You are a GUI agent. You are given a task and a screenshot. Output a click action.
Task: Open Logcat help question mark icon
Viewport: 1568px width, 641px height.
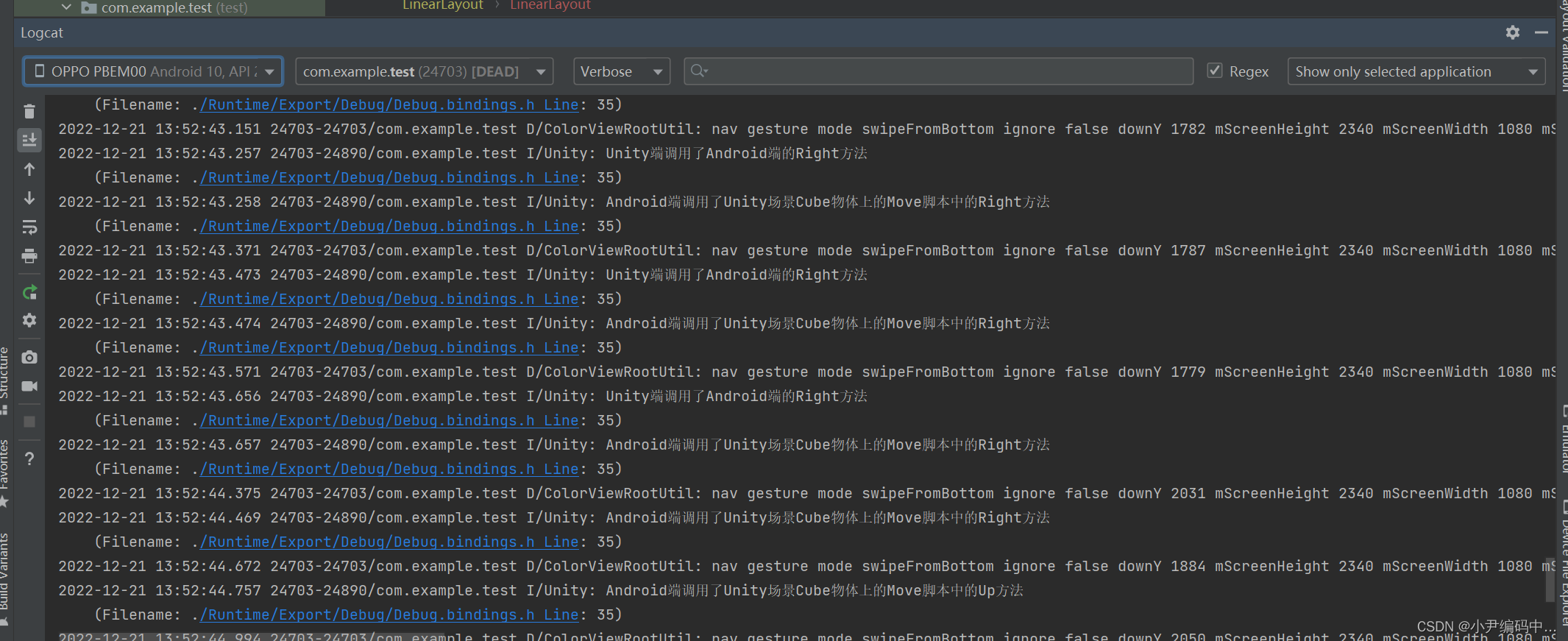29,459
